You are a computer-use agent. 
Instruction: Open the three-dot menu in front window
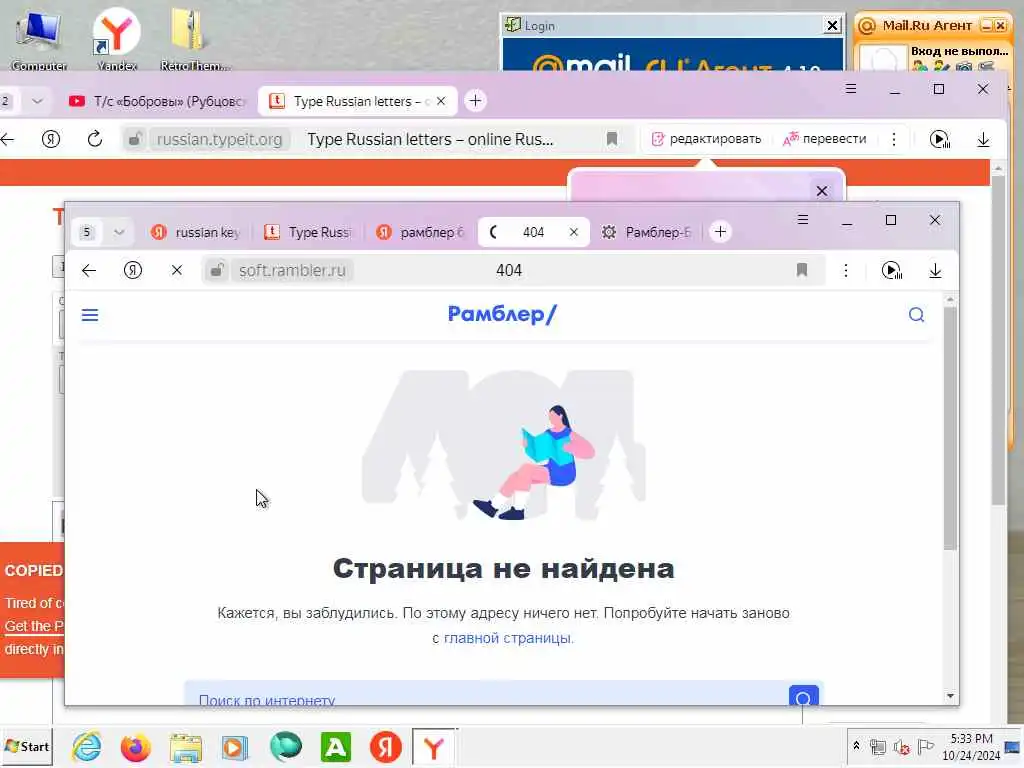[846, 270]
